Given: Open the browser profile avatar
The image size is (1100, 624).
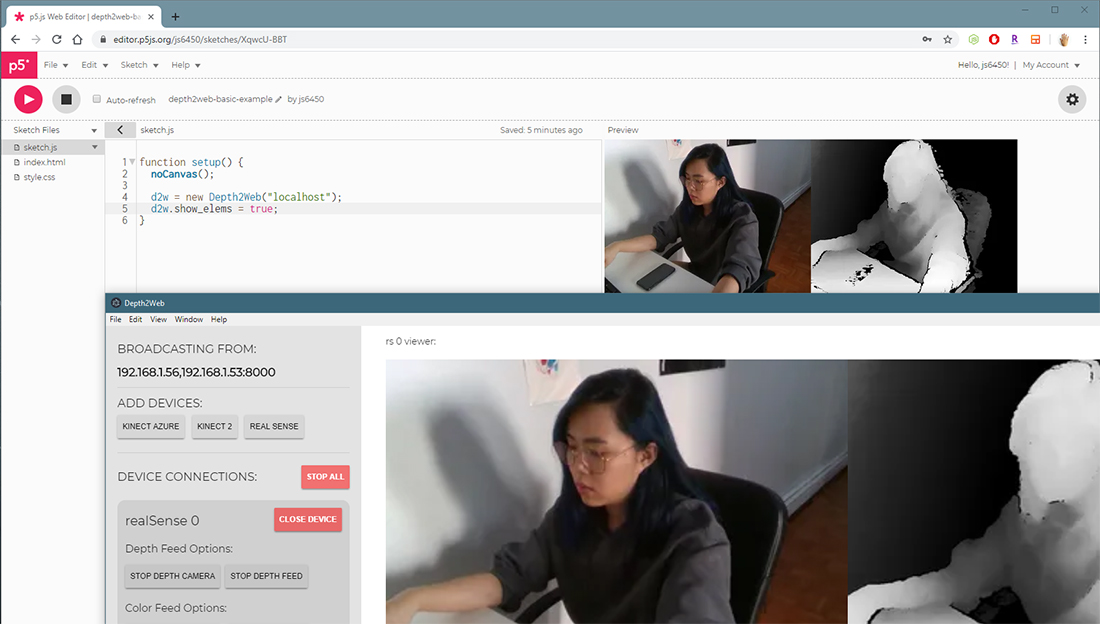Looking at the screenshot, I should [x=1064, y=39].
